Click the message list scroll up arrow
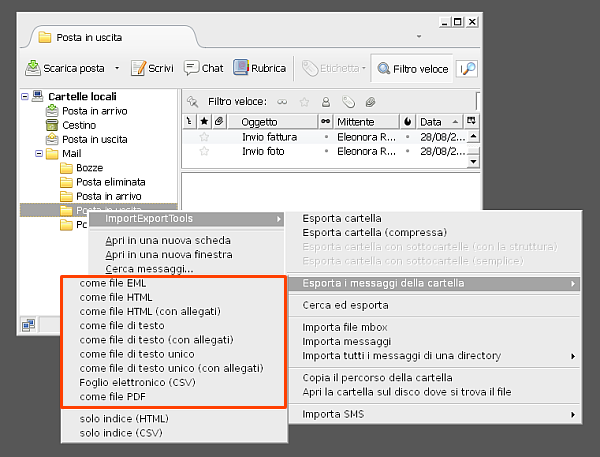The width and height of the screenshot is (600, 457). click(x=473, y=136)
